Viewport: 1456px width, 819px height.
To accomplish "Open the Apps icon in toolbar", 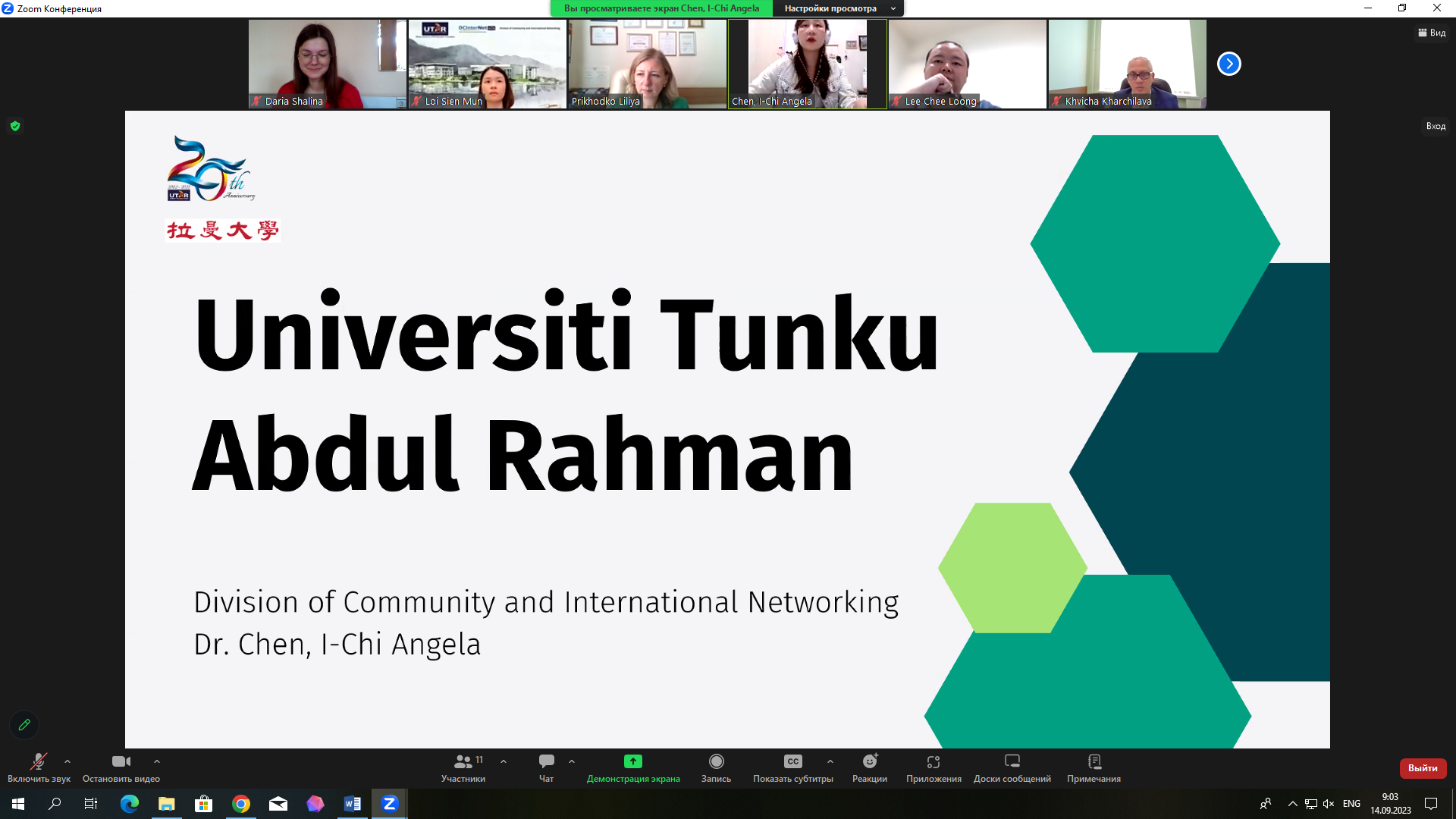I will 933,762.
